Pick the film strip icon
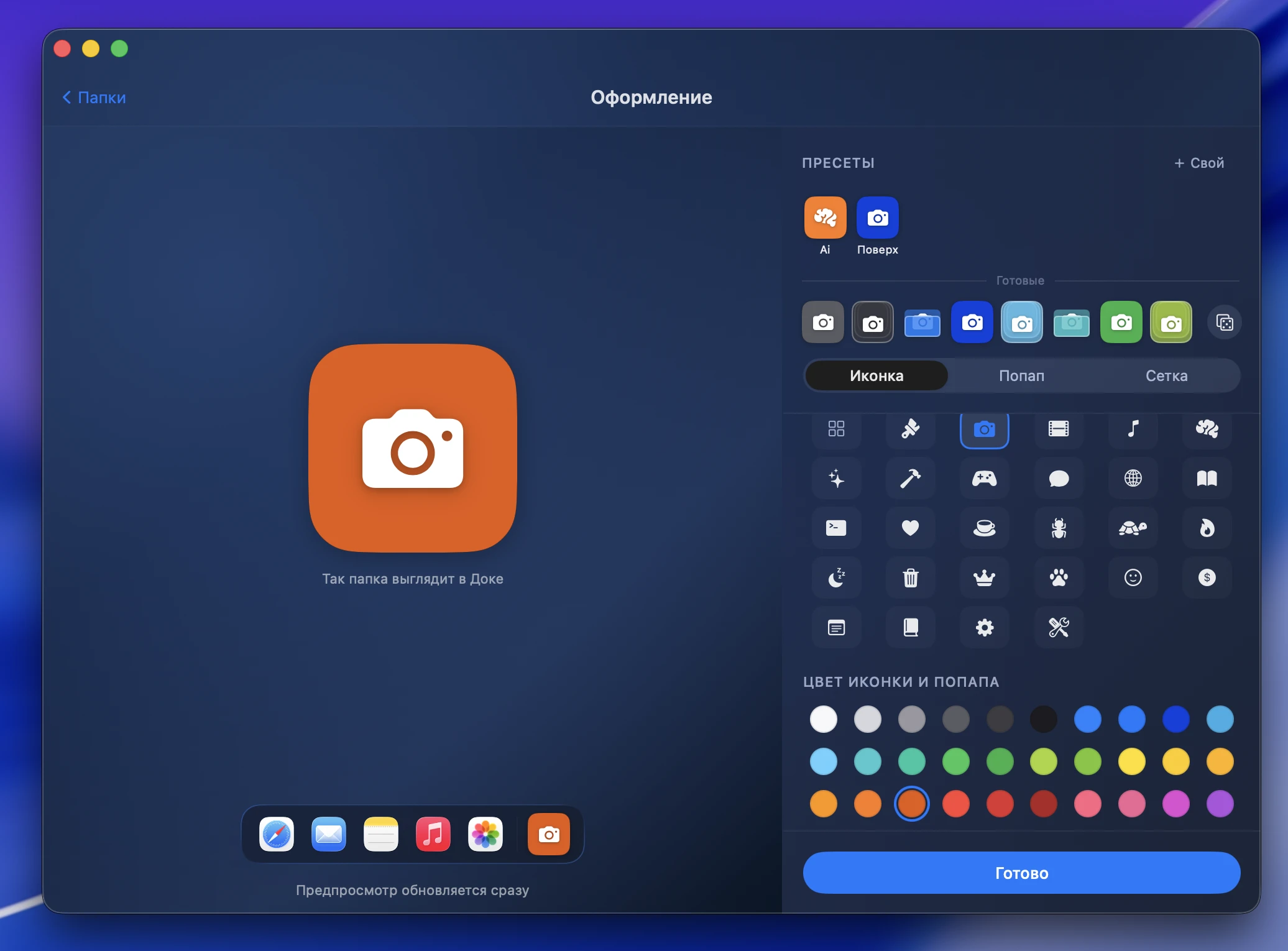Viewport: 1288px width, 951px height. 1059,428
